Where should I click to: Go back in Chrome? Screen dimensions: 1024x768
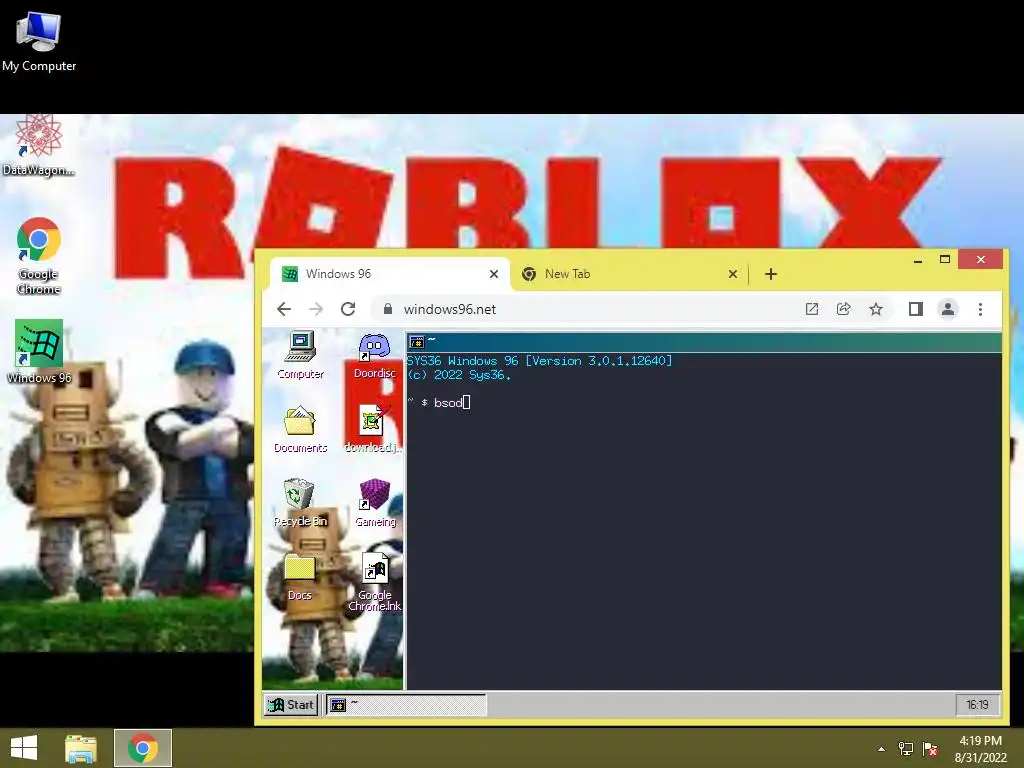[284, 309]
